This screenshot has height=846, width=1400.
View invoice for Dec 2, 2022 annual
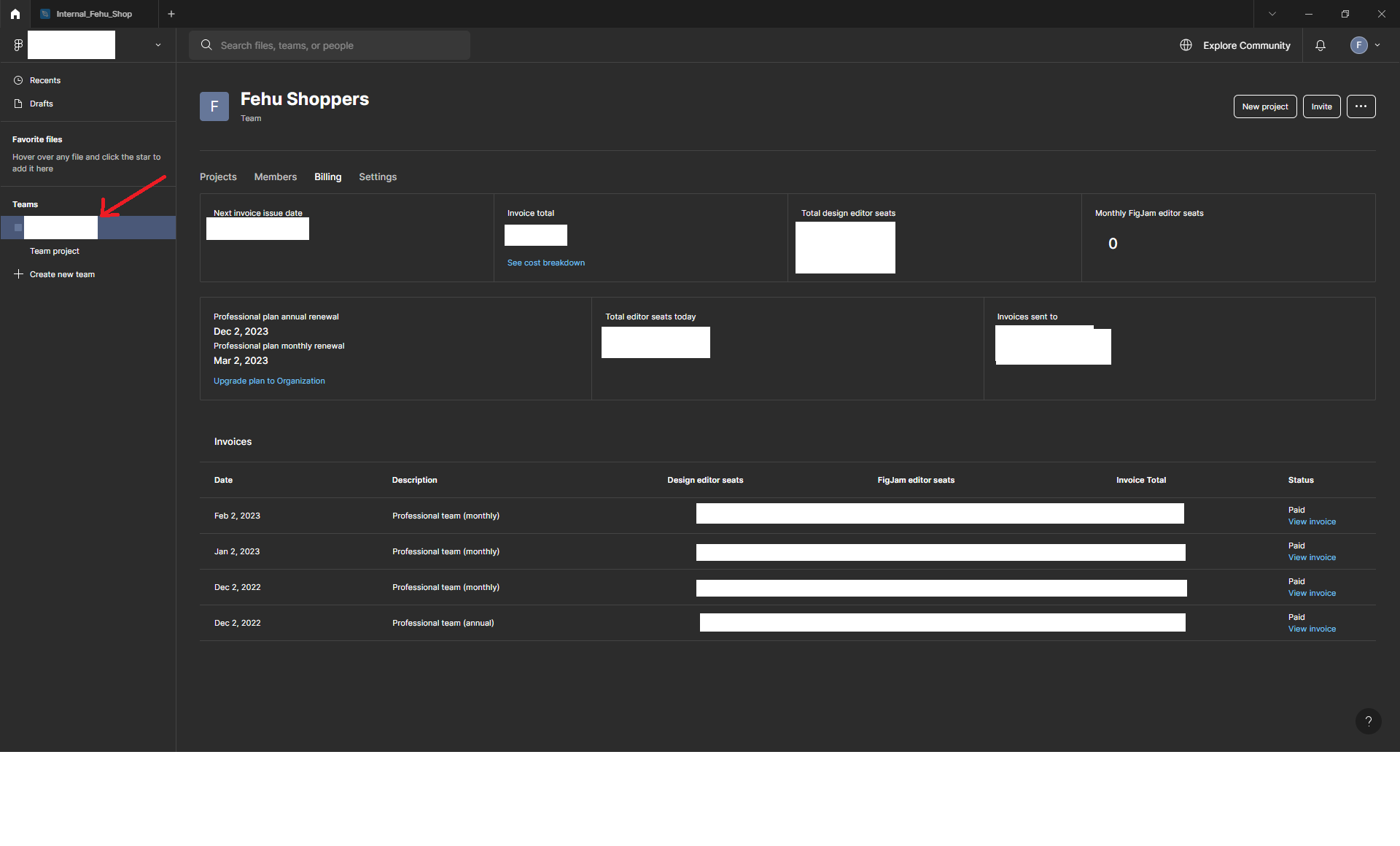click(1312, 629)
